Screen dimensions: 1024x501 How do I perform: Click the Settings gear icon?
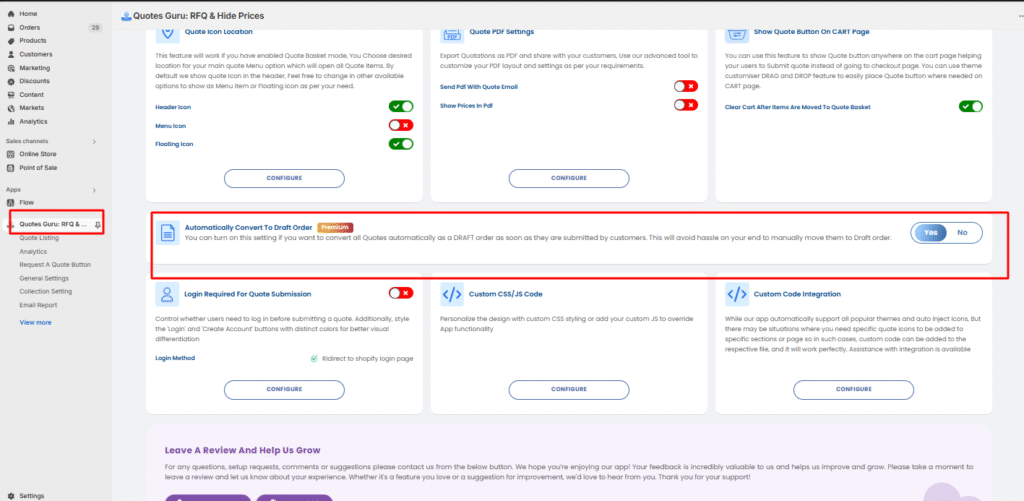11,496
